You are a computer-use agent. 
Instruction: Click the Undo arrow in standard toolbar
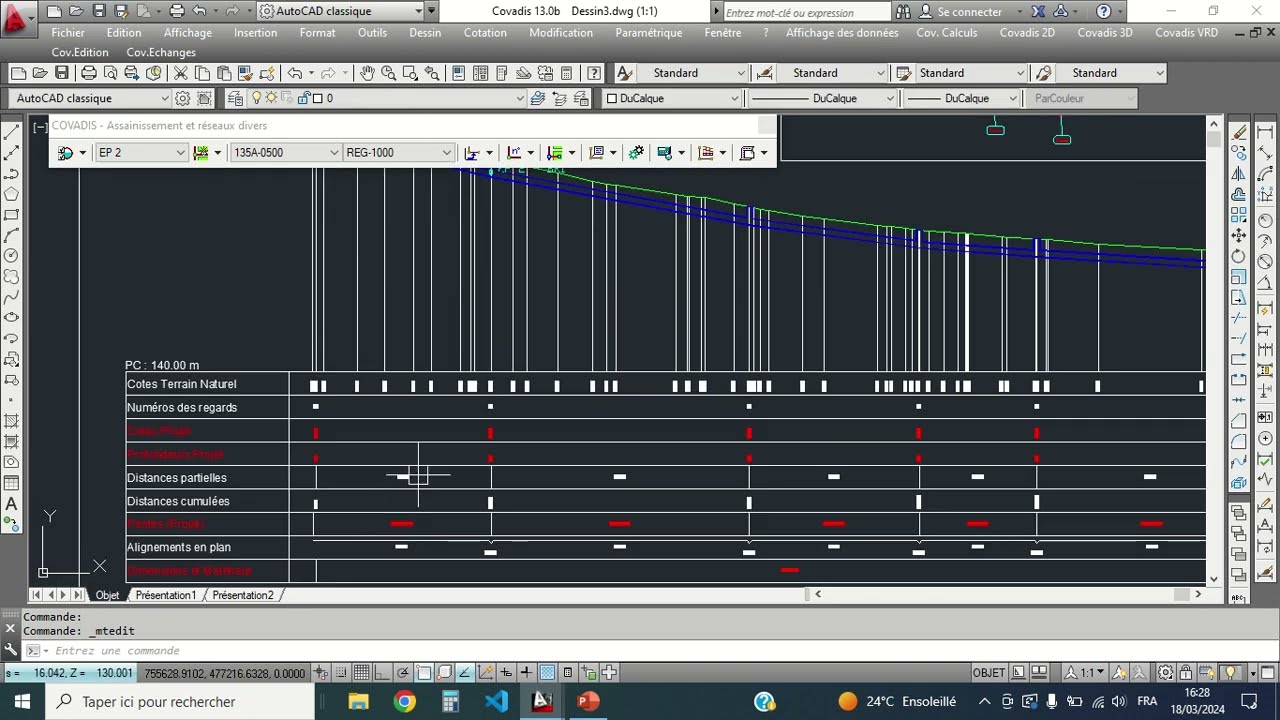pyautogui.click(x=294, y=73)
